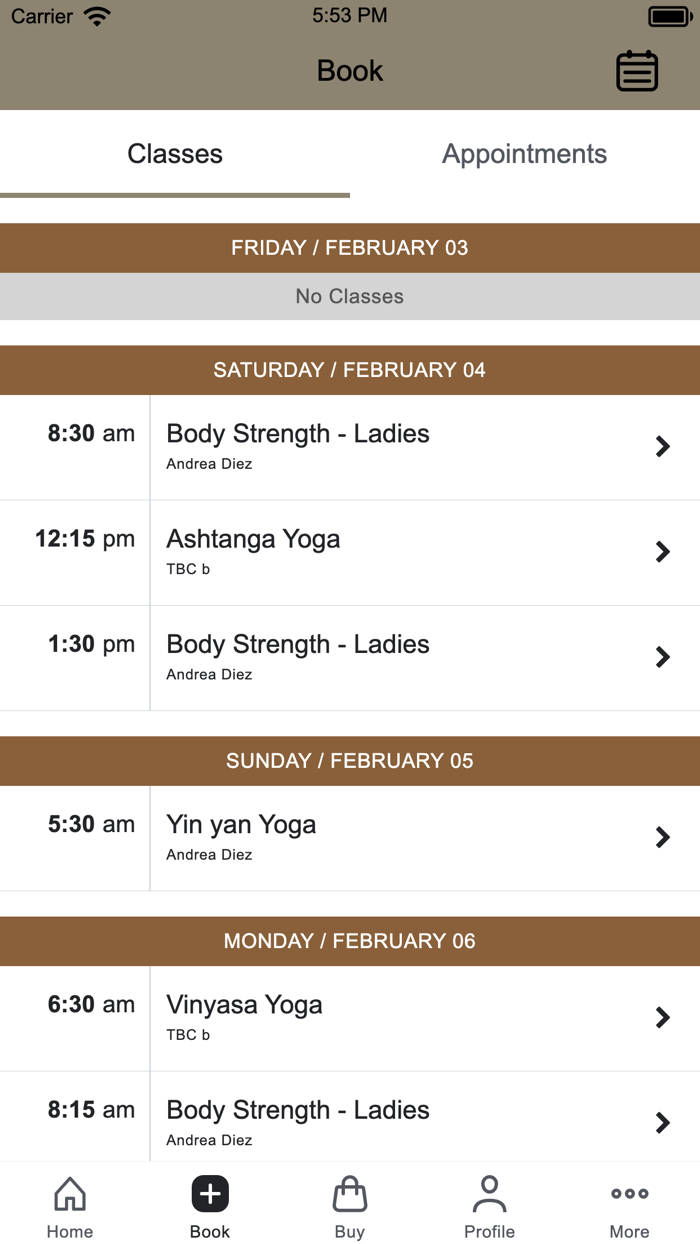
Task: Select the Profile person icon
Action: tap(489, 1192)
